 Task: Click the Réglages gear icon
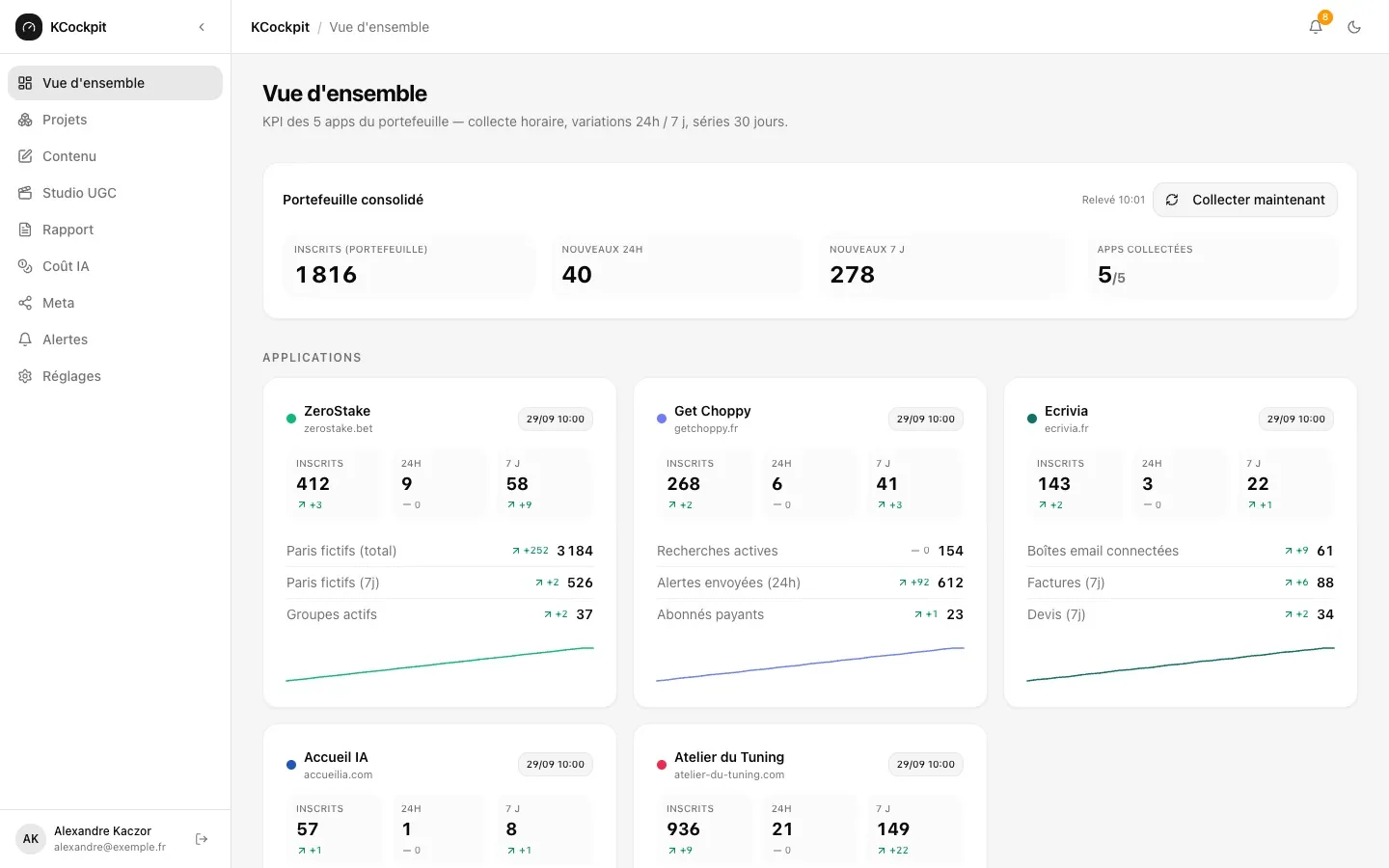[x=25, y=376]
